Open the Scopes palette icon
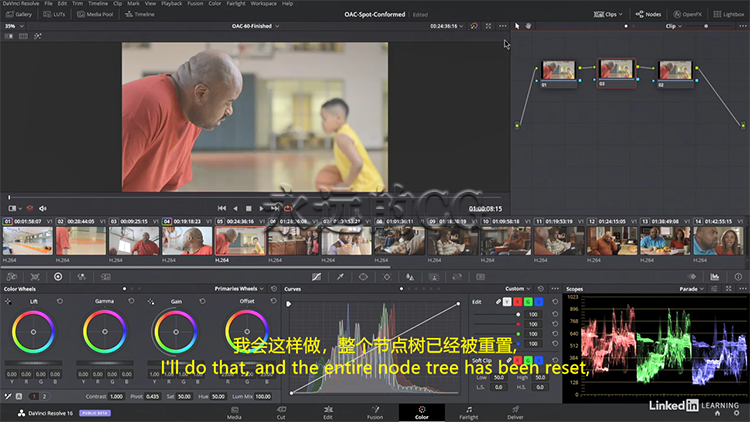Viewport: 750px width, 422px height. 715,277
